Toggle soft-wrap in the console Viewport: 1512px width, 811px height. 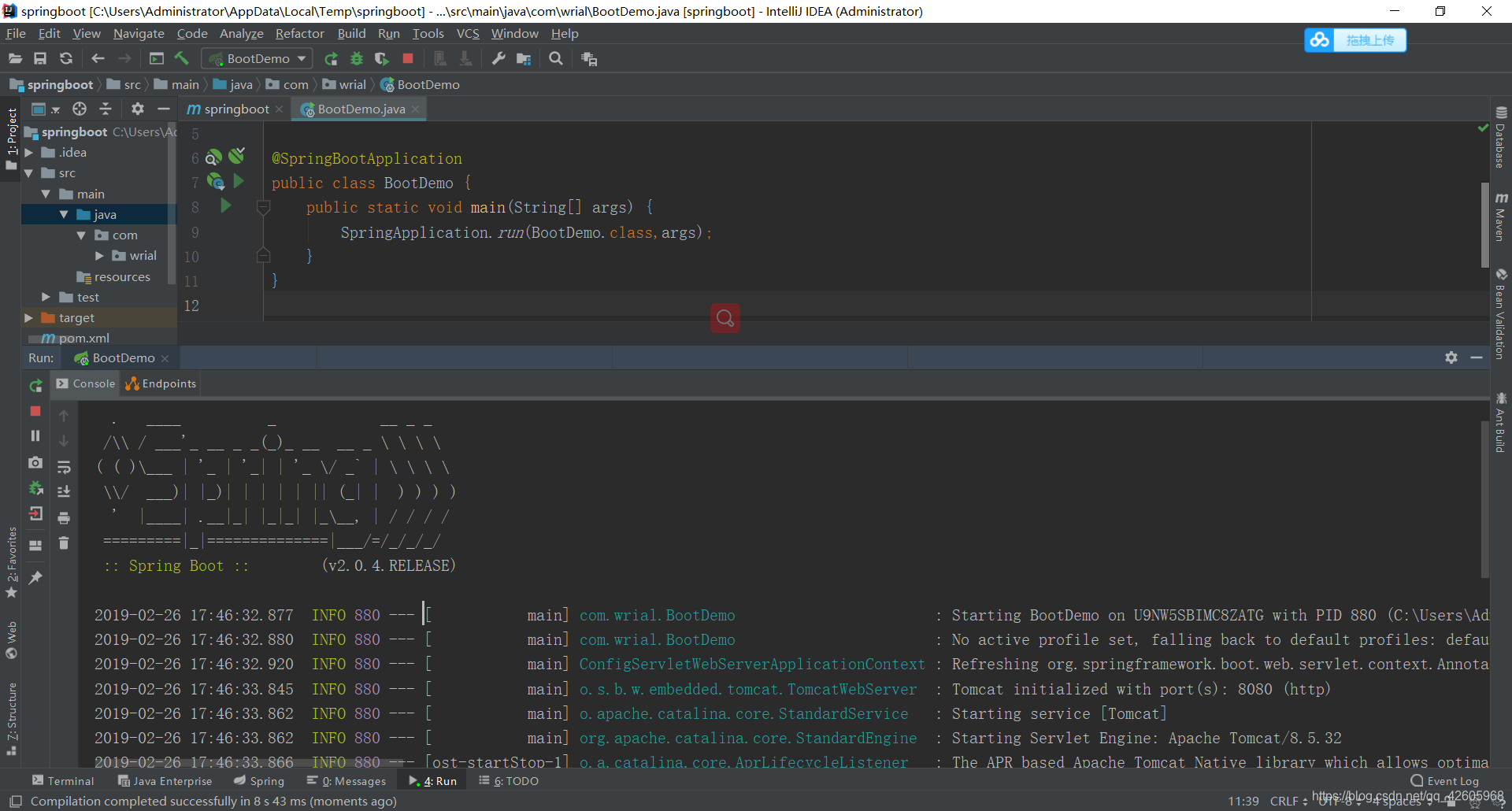pos(64,467)
